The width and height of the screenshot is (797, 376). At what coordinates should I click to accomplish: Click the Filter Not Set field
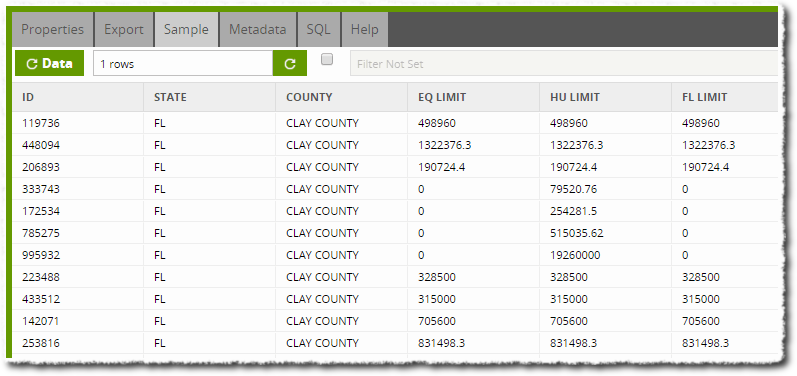(564, 64)
